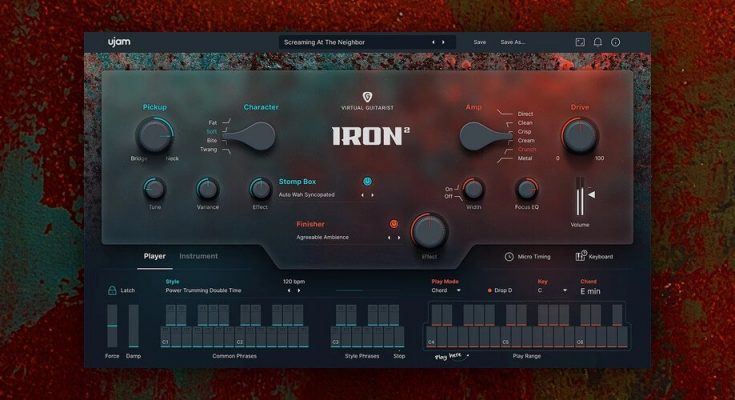Click the info icon in header
The width and height of the screenshot is (735, 400).
click(615, 42)
